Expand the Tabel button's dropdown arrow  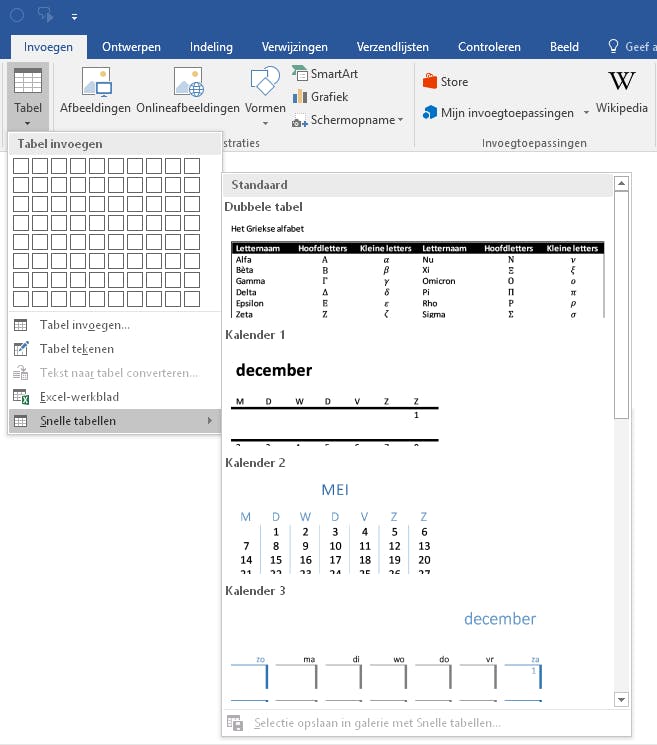(x=28, y=124)
